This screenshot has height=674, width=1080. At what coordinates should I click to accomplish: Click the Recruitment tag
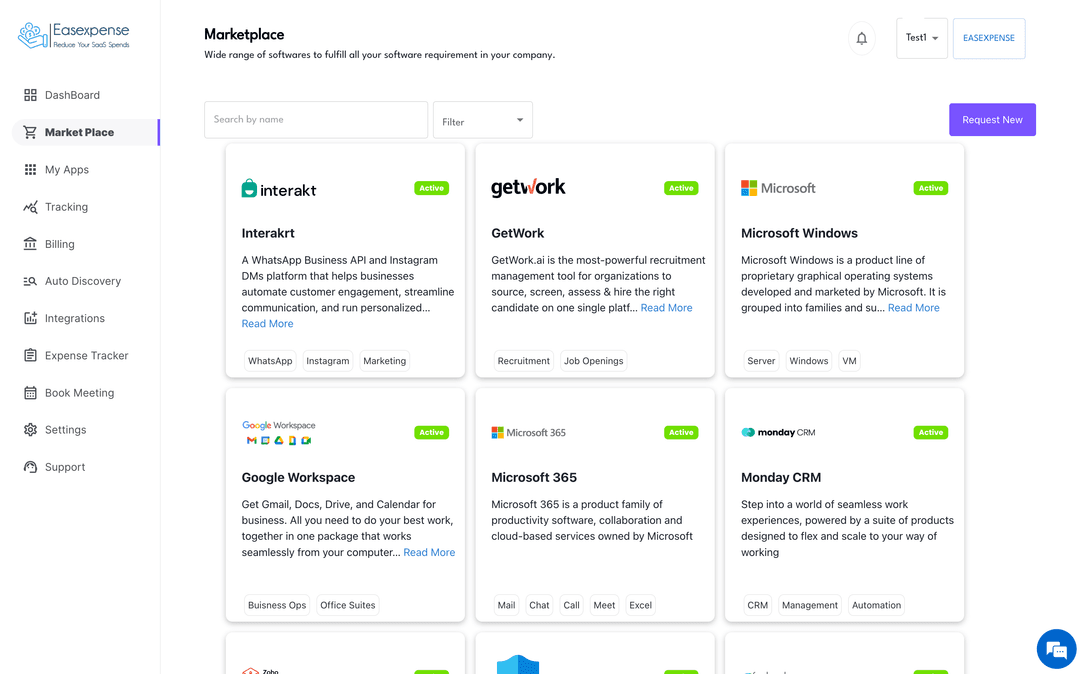click(523, 361)
